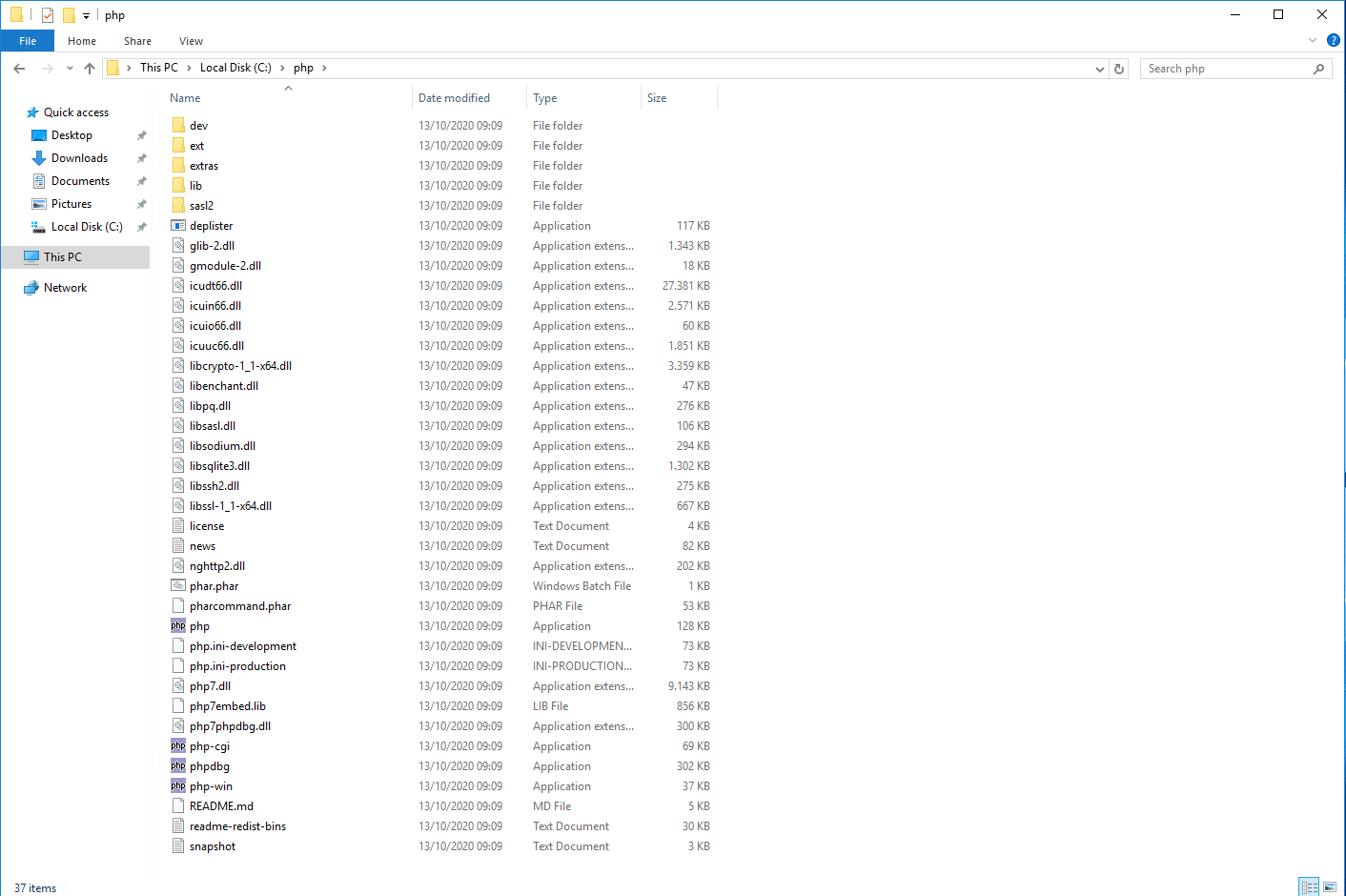1346x896 pixels.
Task: Sort files by Date modified column
Action: pos(454,98)
